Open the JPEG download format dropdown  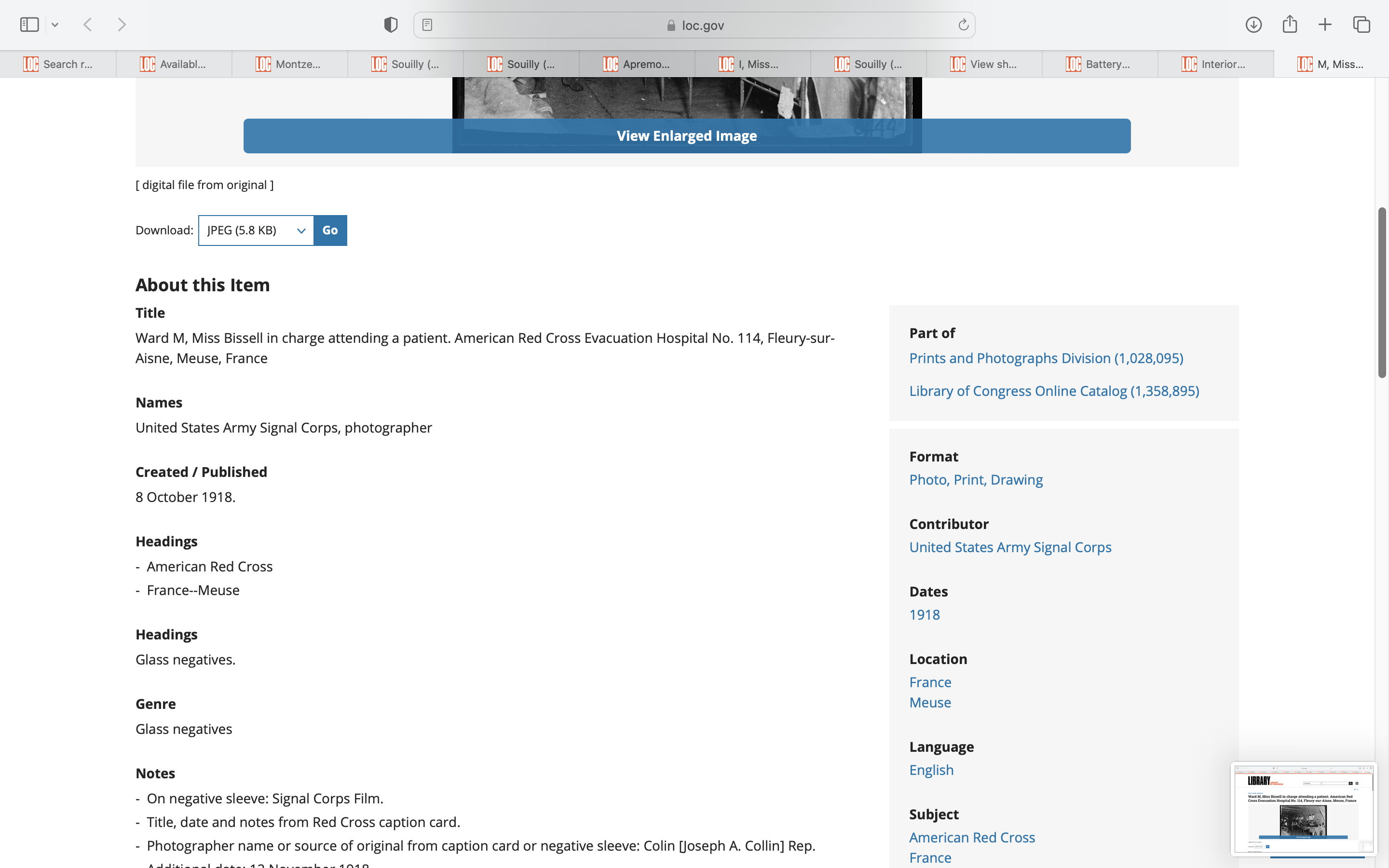tap(256, 230)
